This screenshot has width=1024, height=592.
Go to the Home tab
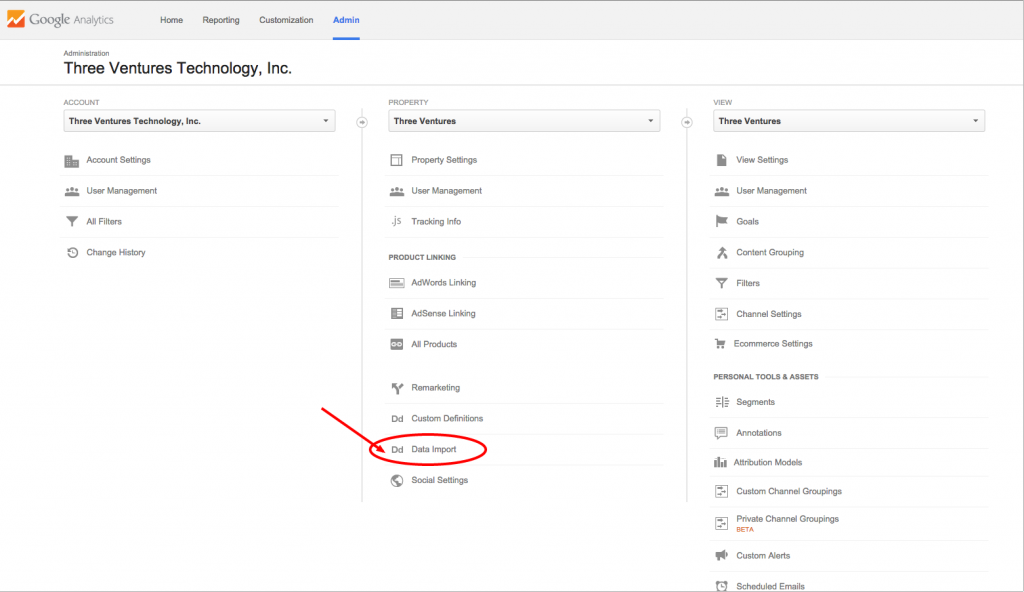pos(171,20)
